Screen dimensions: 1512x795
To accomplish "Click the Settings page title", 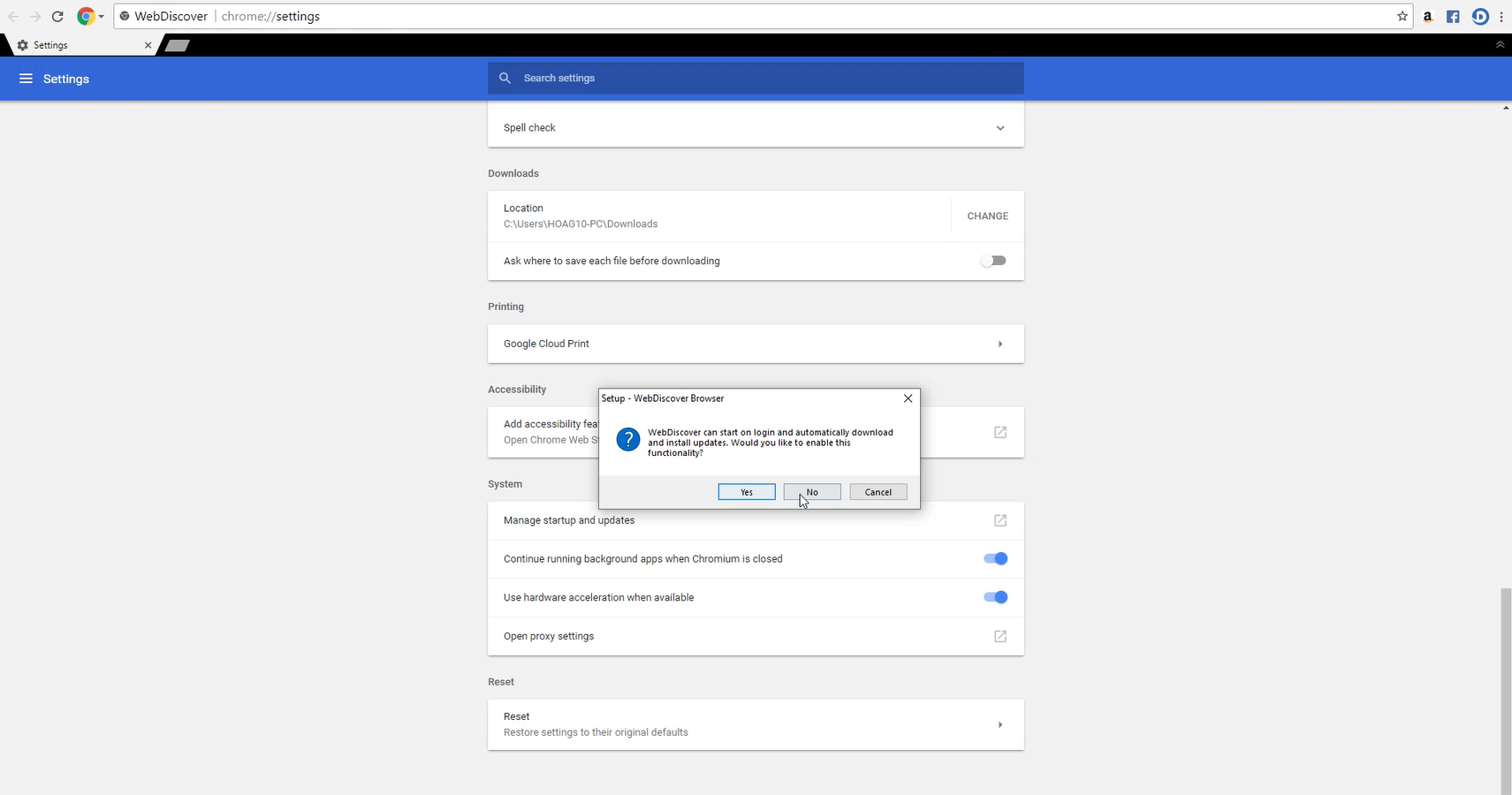I will 66,79.
